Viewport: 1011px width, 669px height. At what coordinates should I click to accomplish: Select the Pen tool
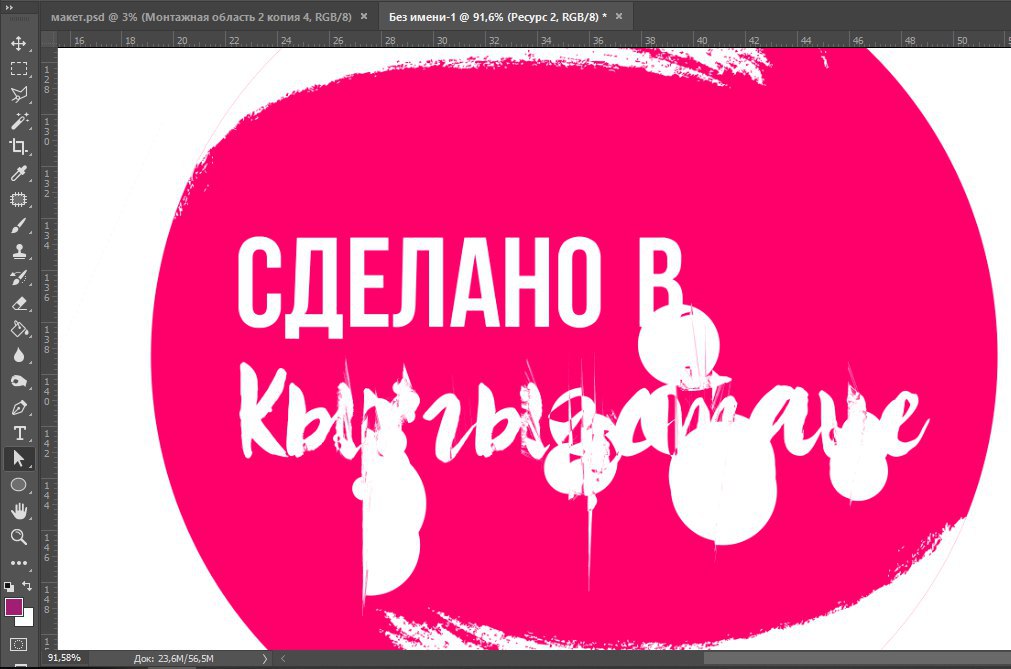[19, 407]
